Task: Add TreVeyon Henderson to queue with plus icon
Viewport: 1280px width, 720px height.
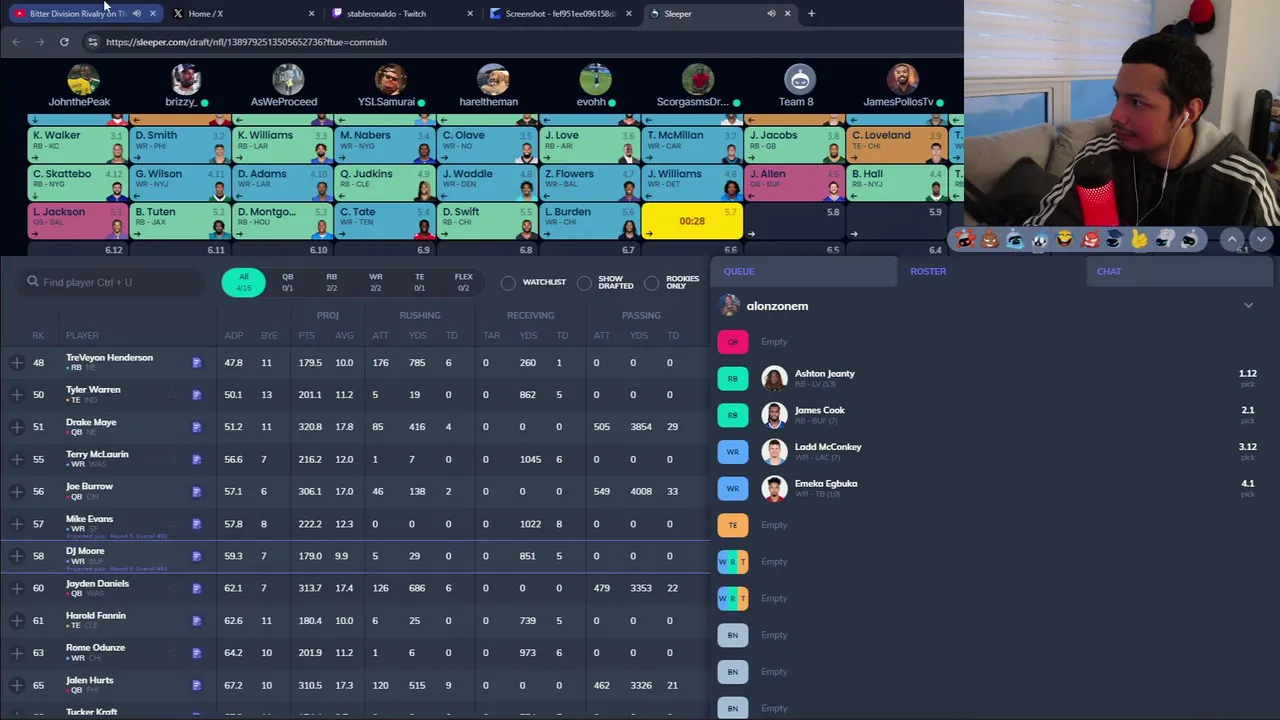Action: pyautogui.click(x=17, y=362)
